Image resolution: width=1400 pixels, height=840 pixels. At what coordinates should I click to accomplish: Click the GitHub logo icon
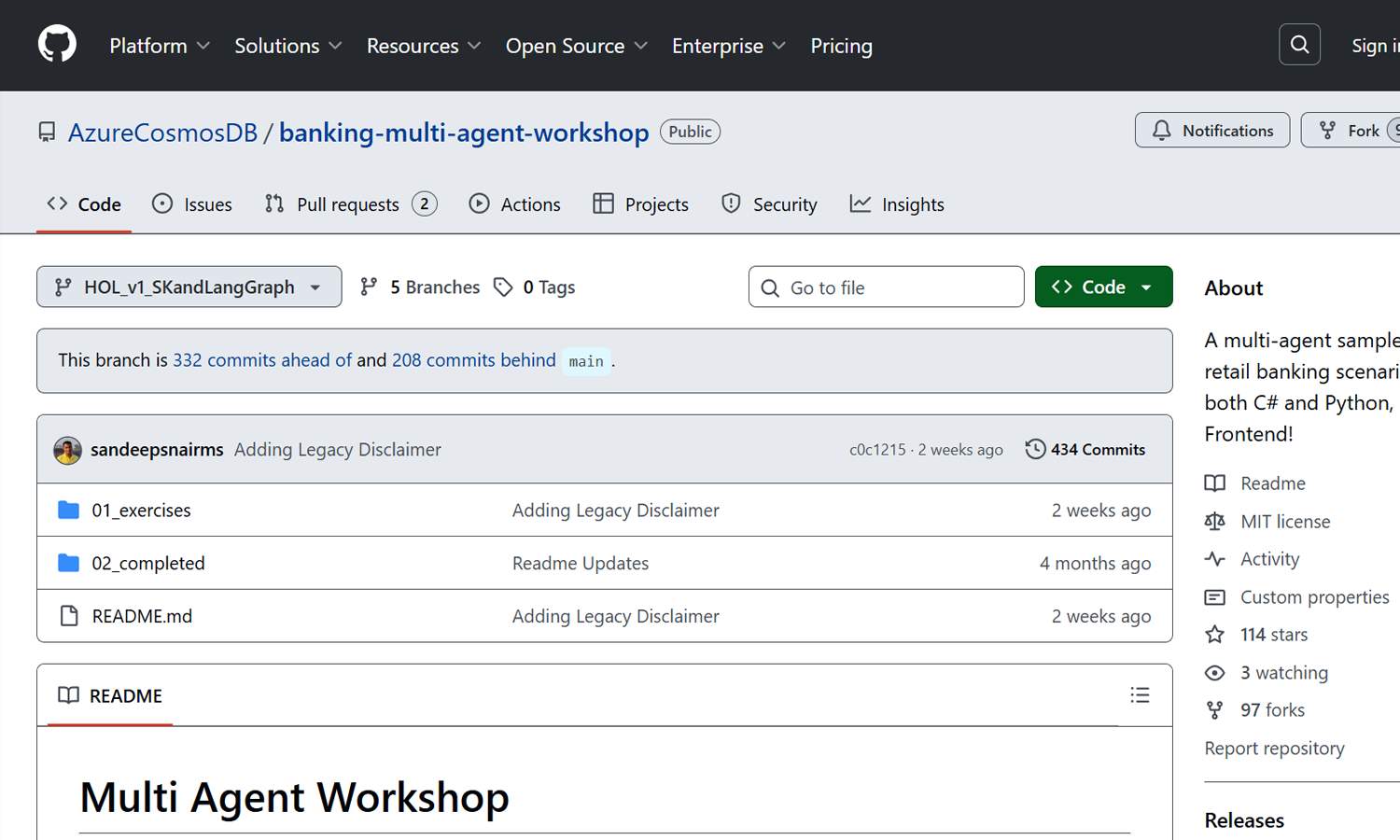pos(57,45)
